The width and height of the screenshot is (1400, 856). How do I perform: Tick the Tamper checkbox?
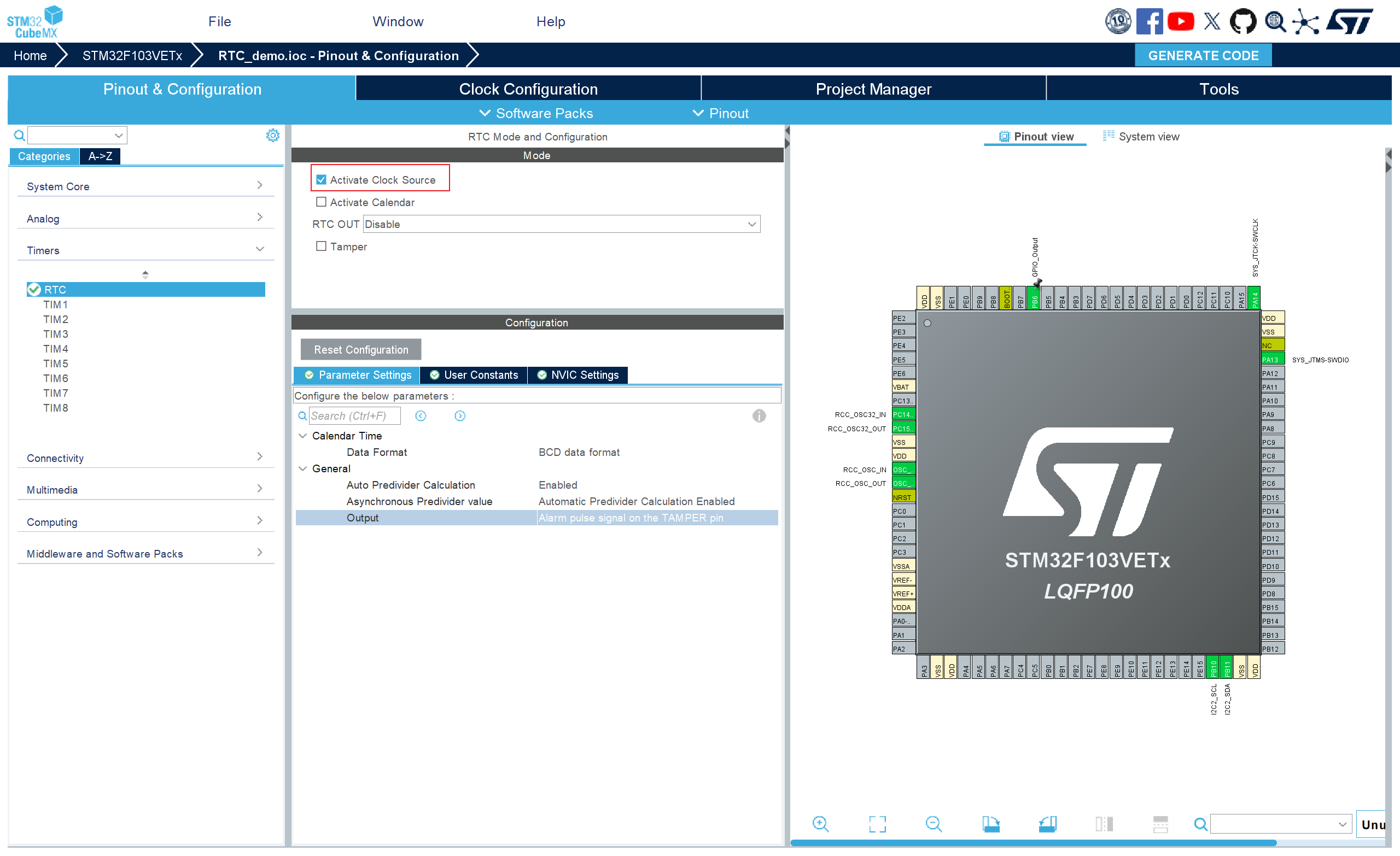[321, 246]
